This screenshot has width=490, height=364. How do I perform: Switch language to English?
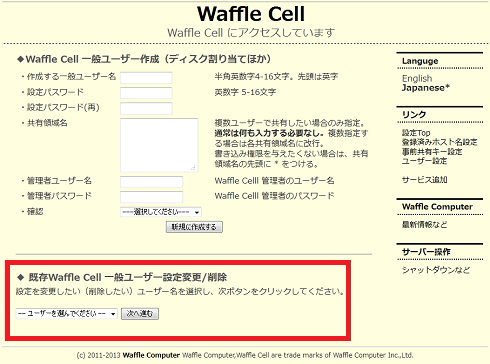(x=417, y=79)
